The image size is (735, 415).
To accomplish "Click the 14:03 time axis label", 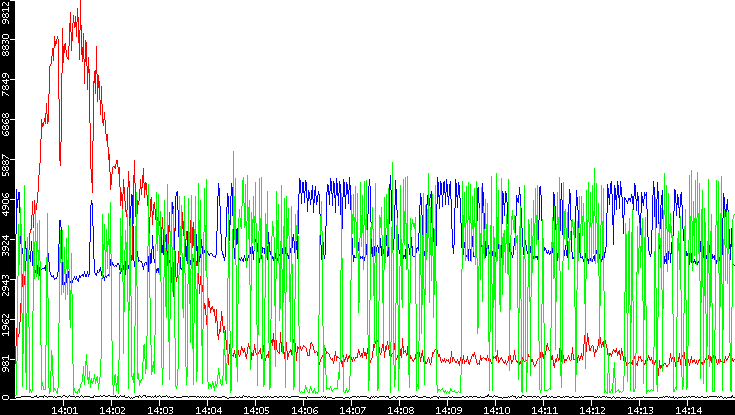I will click(x=159, y=409).
